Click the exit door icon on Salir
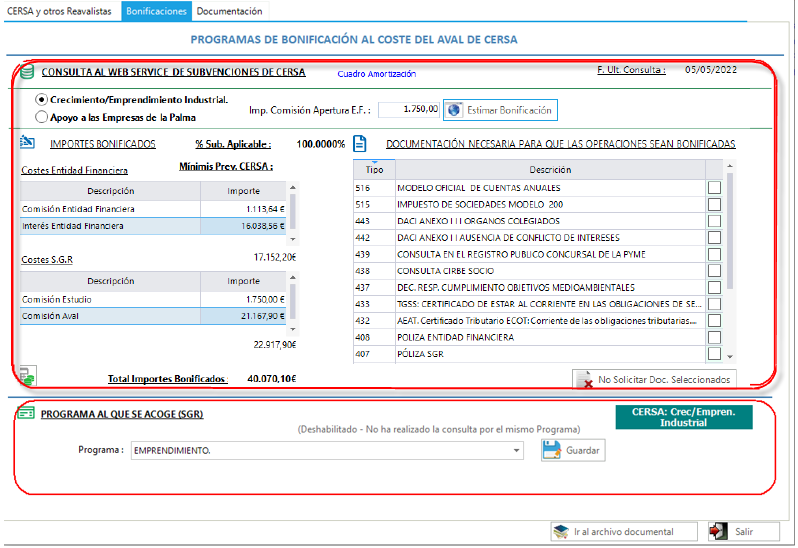This screenshot has height=548, width=798. coord(718,531)
